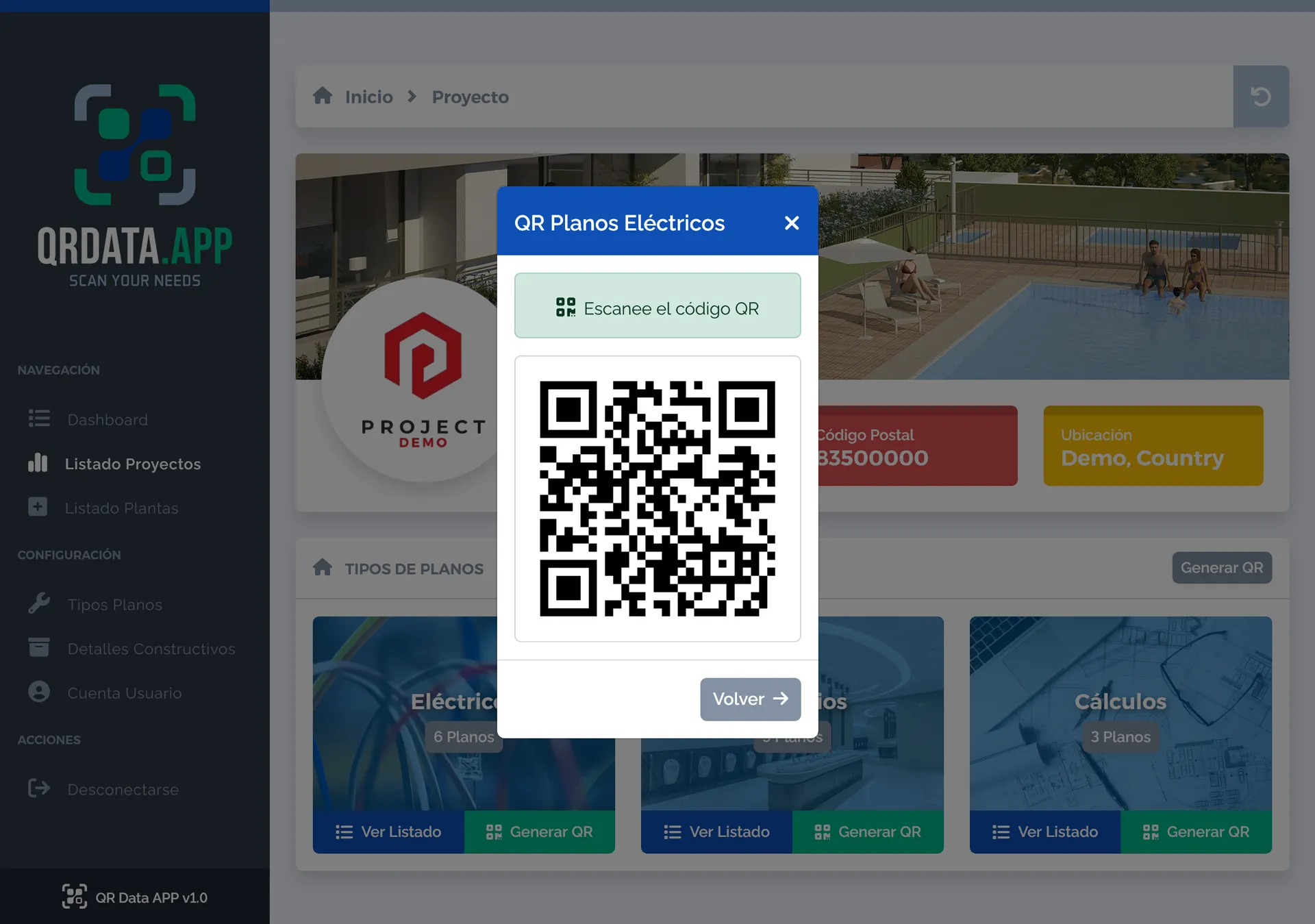The image size is (1315, 924).
Task: Click the Listado Plantas plus icon
Action: pos(38,507)
